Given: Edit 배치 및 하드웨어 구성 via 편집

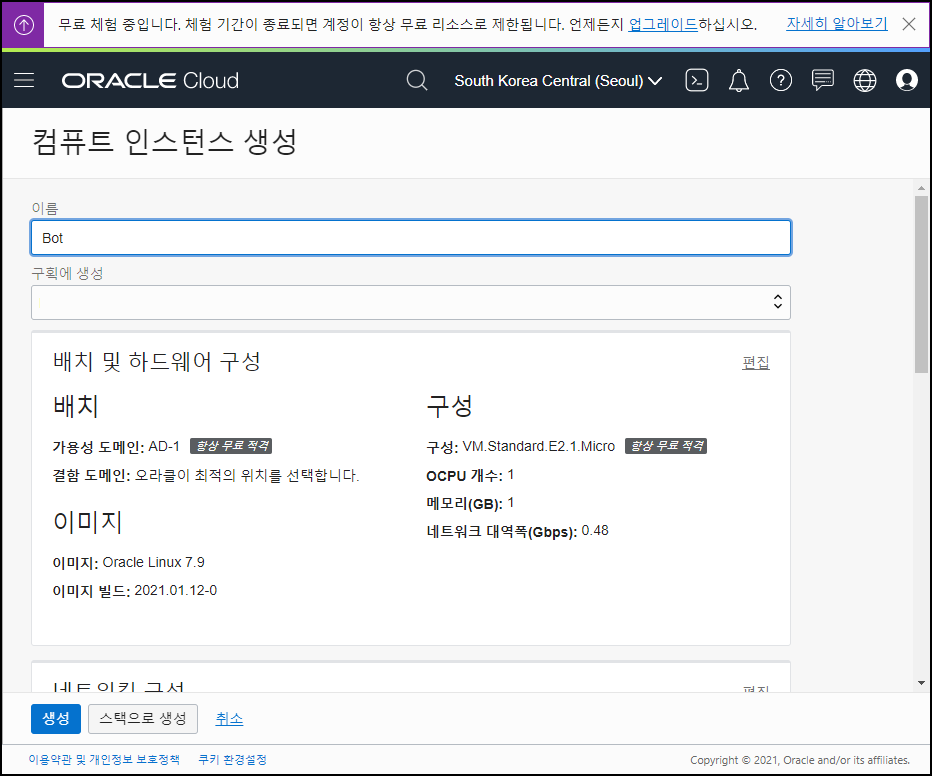Looking at the screenshot, I should tap(755, 362).
